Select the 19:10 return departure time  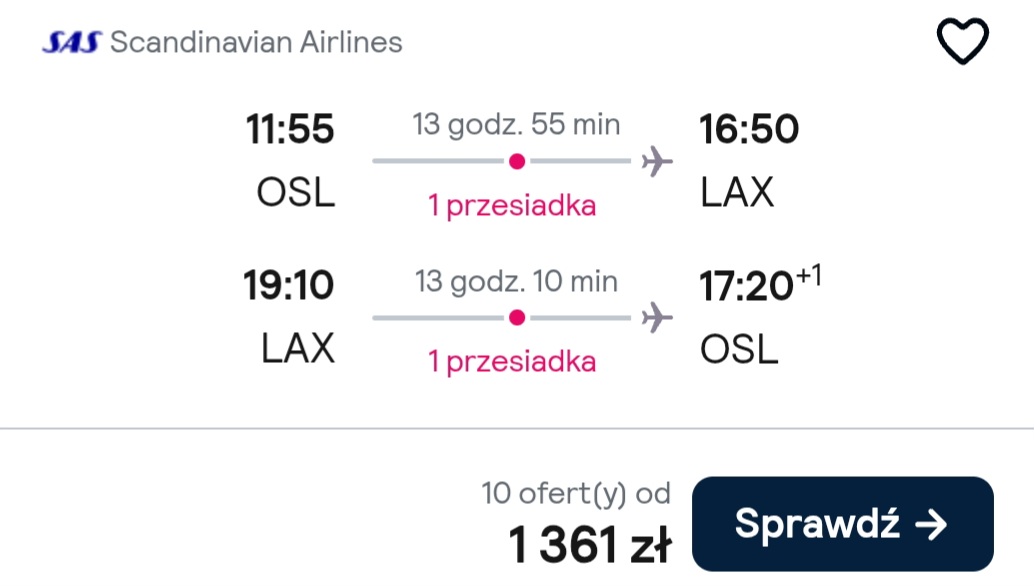click(x=289, y=285)
